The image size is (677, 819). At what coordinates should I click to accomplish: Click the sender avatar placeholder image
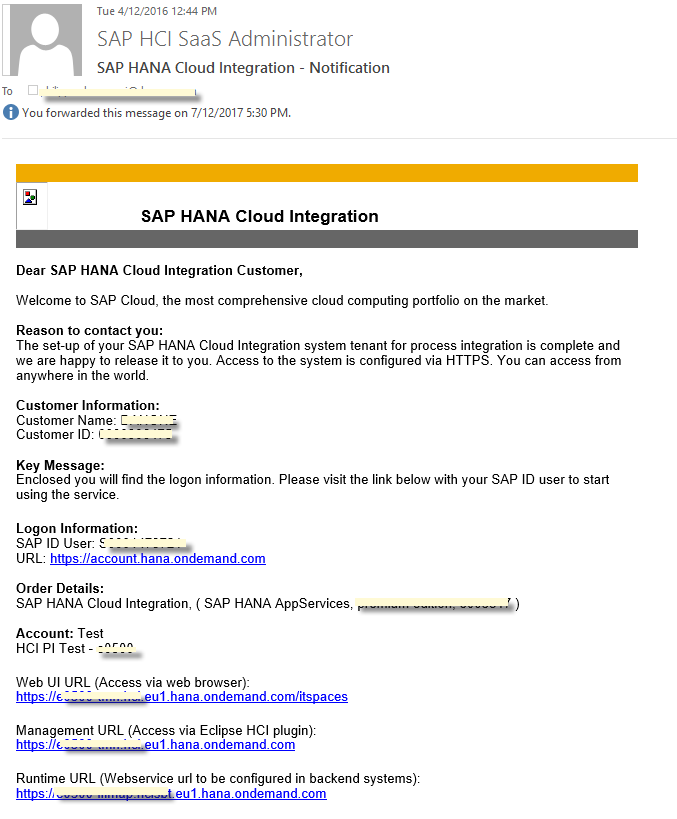pyautogui.click(x=42, y=40)
